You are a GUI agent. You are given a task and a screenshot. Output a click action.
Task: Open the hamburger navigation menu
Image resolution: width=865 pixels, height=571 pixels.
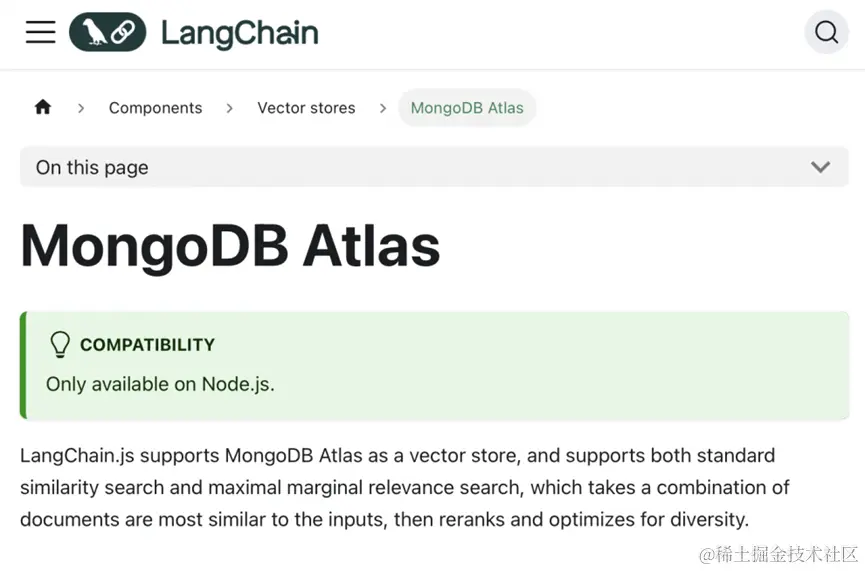(40, 32)
